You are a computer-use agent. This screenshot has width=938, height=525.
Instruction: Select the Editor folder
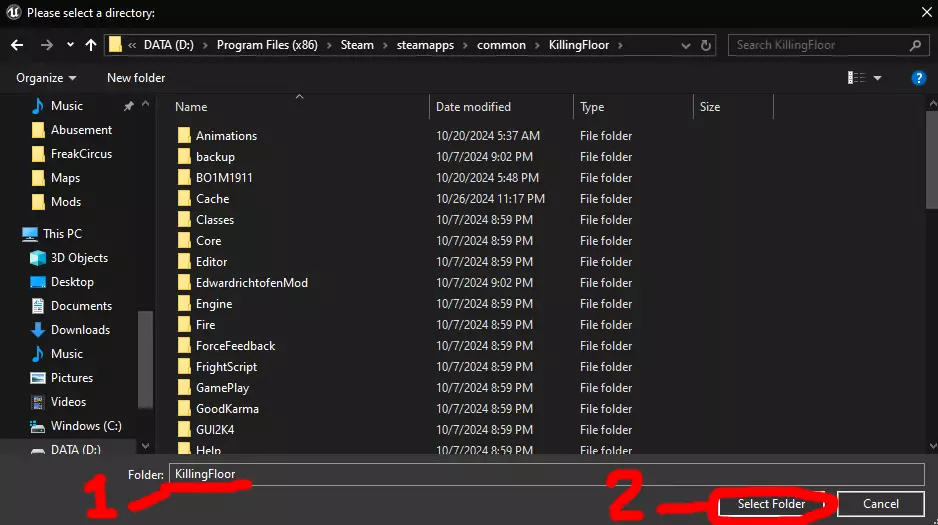pos(211,261)
